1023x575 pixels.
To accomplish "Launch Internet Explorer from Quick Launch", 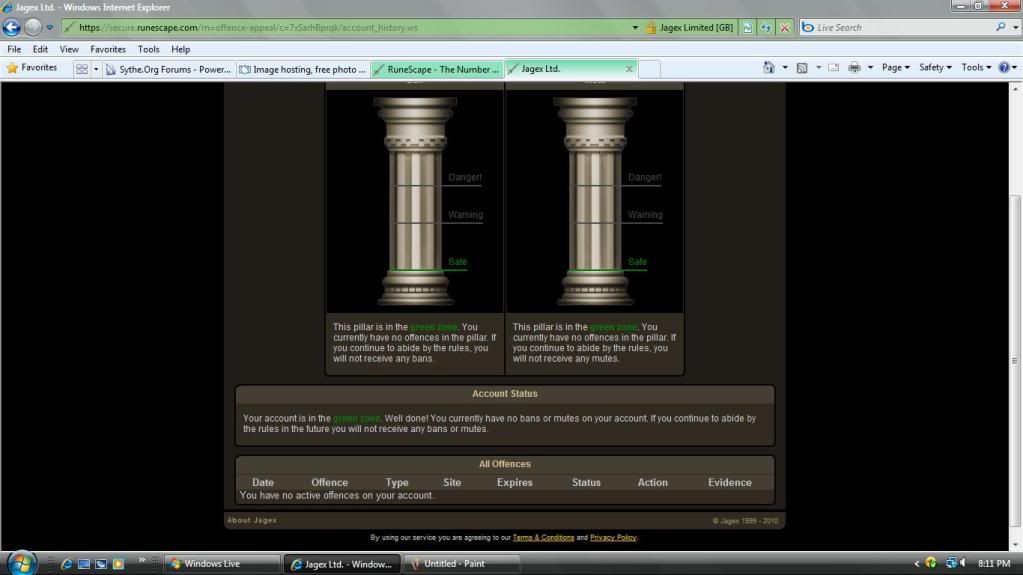I will tap(66, 564).
